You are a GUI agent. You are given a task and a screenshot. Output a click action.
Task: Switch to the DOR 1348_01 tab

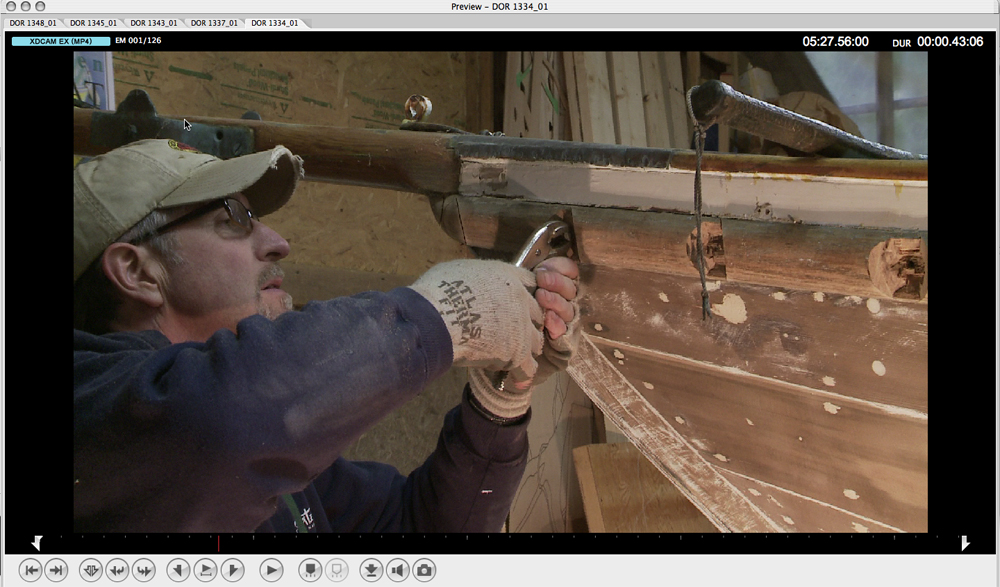pos(33,22)
